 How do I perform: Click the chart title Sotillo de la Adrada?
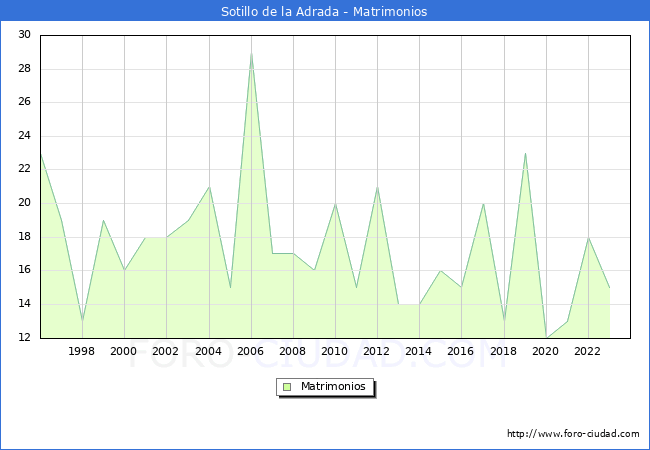324,12
